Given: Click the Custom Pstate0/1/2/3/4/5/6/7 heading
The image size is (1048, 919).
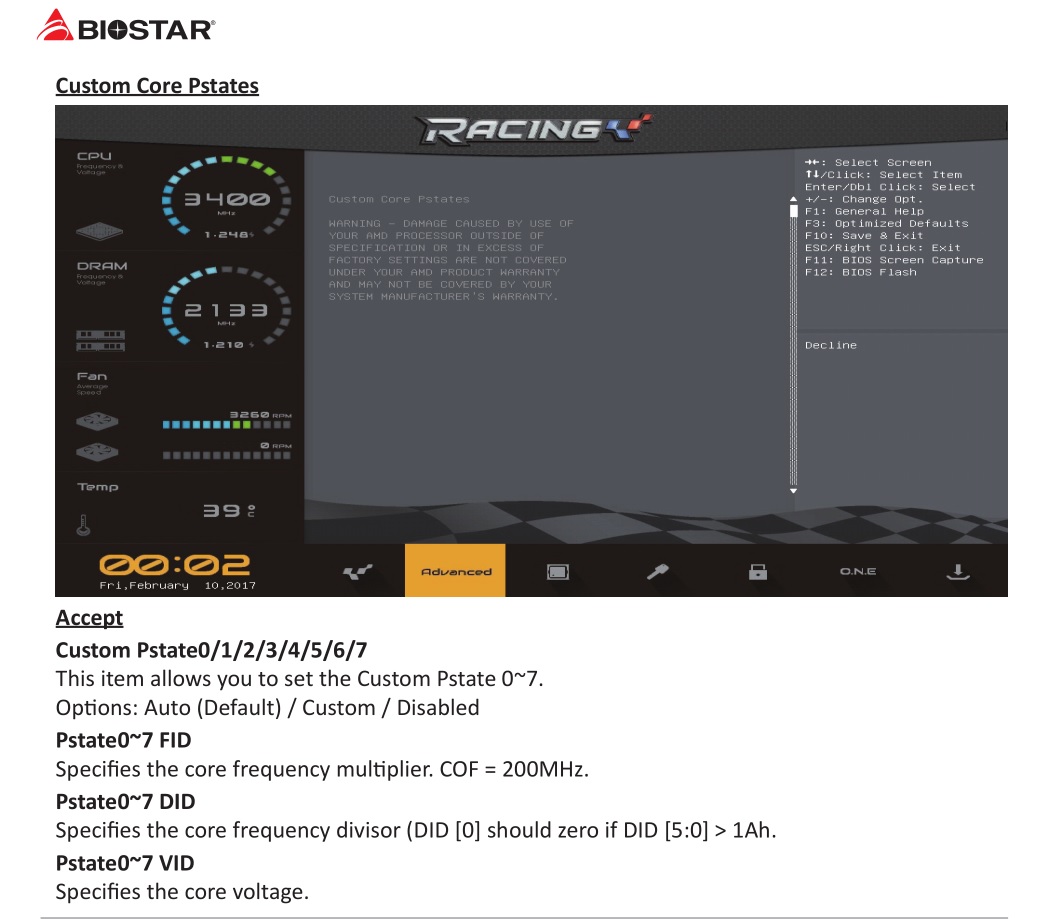Looking at the screenshot, I should click(211, 650).
